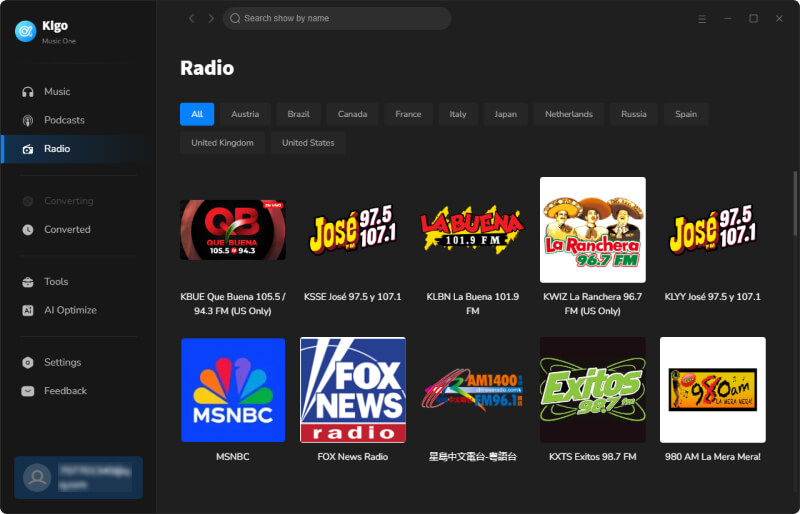Click the Converting sidebar icon
The height and width of the screenshot is (514, 800).
(x=28, y=201)
